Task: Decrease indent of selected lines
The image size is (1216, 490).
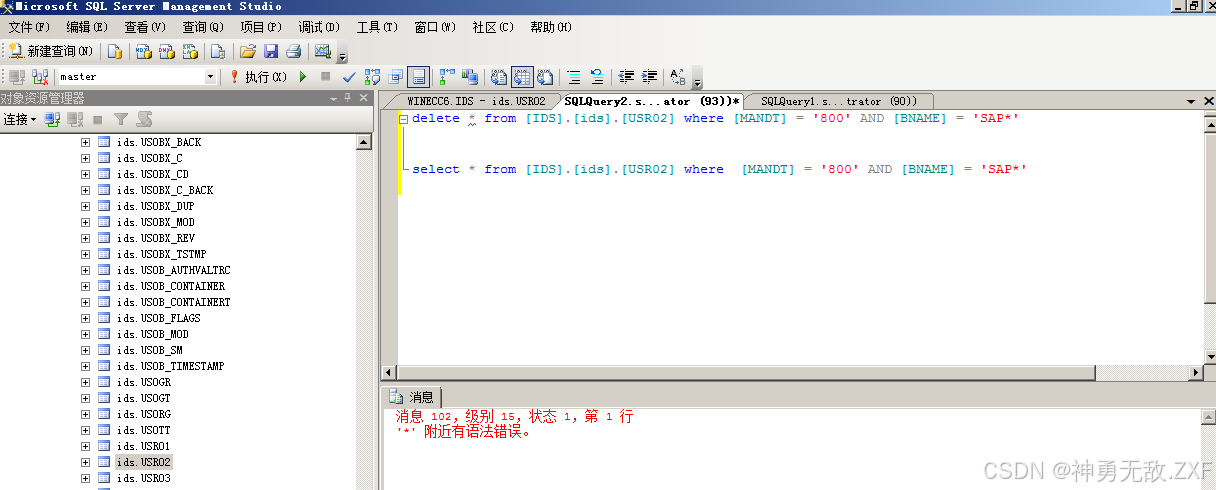Action: coord(627,76)
